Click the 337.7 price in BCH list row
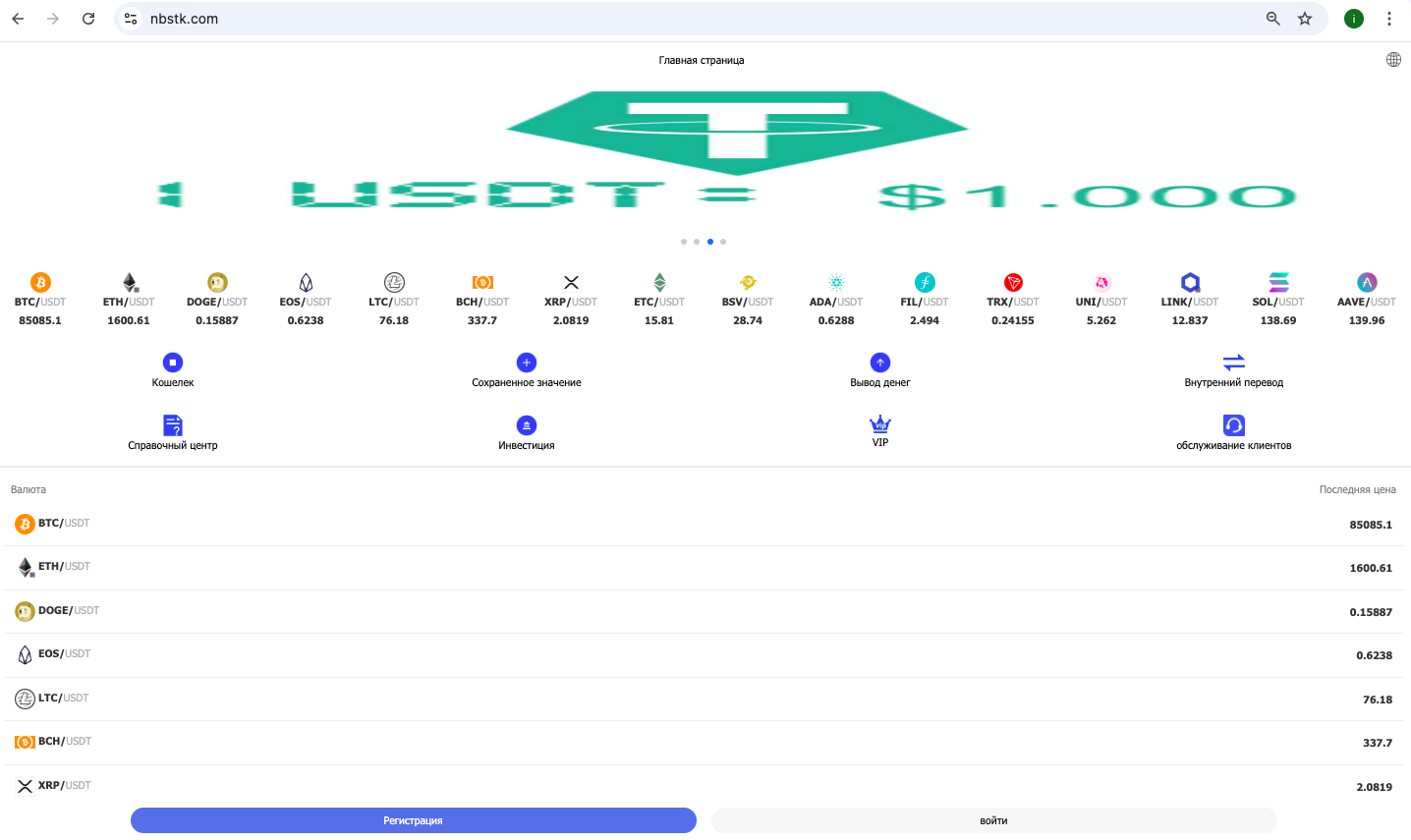This screenshot has width=1411, height=840. tap(1378, 743)
